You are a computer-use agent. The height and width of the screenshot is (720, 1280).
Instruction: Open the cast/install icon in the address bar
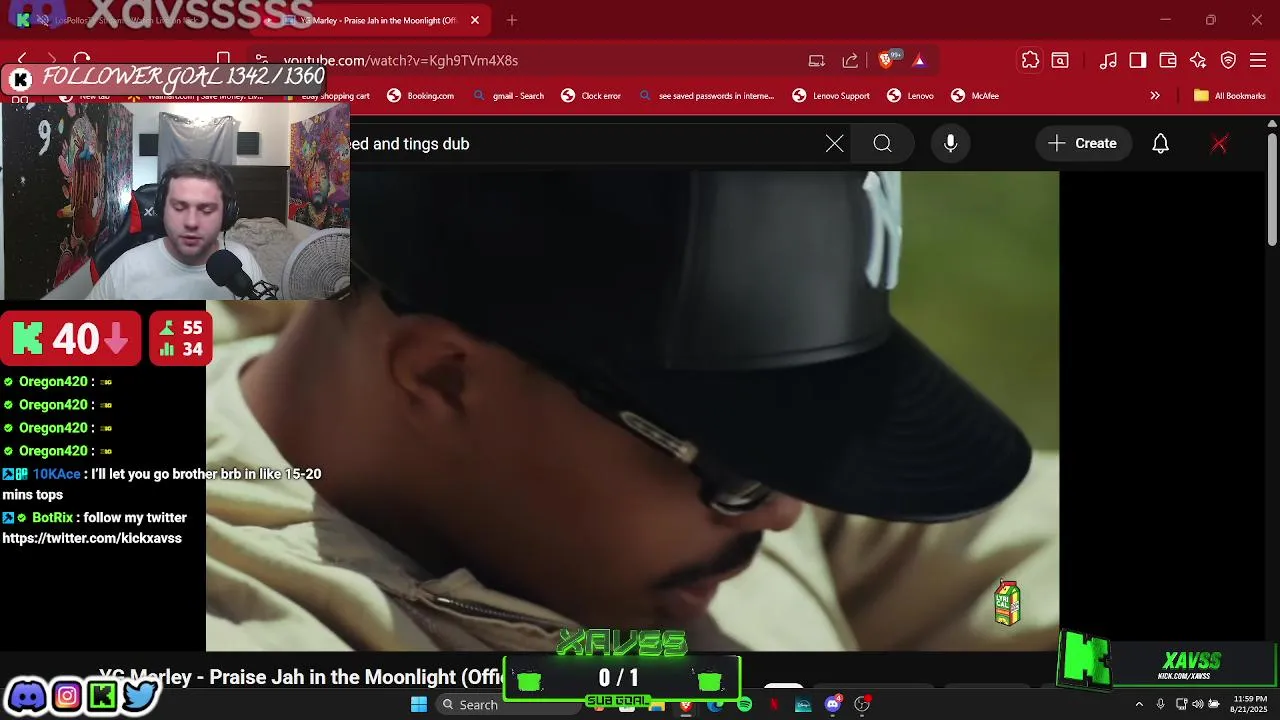point(817,60)
